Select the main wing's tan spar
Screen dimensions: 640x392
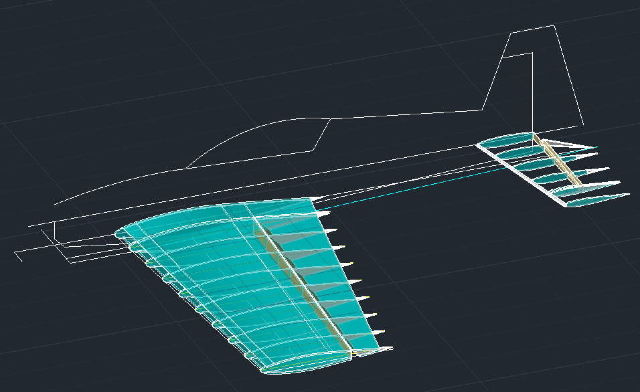(x=302, y=286)
